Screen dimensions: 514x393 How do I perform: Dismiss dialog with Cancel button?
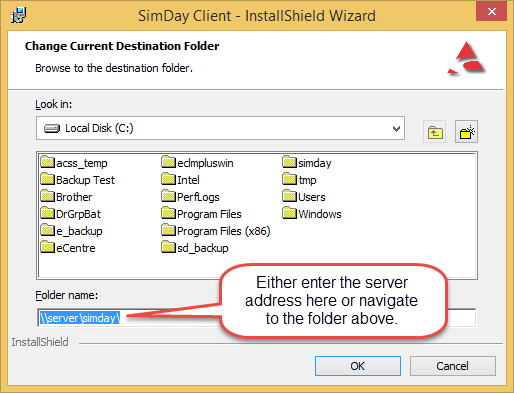pos(453,366)
